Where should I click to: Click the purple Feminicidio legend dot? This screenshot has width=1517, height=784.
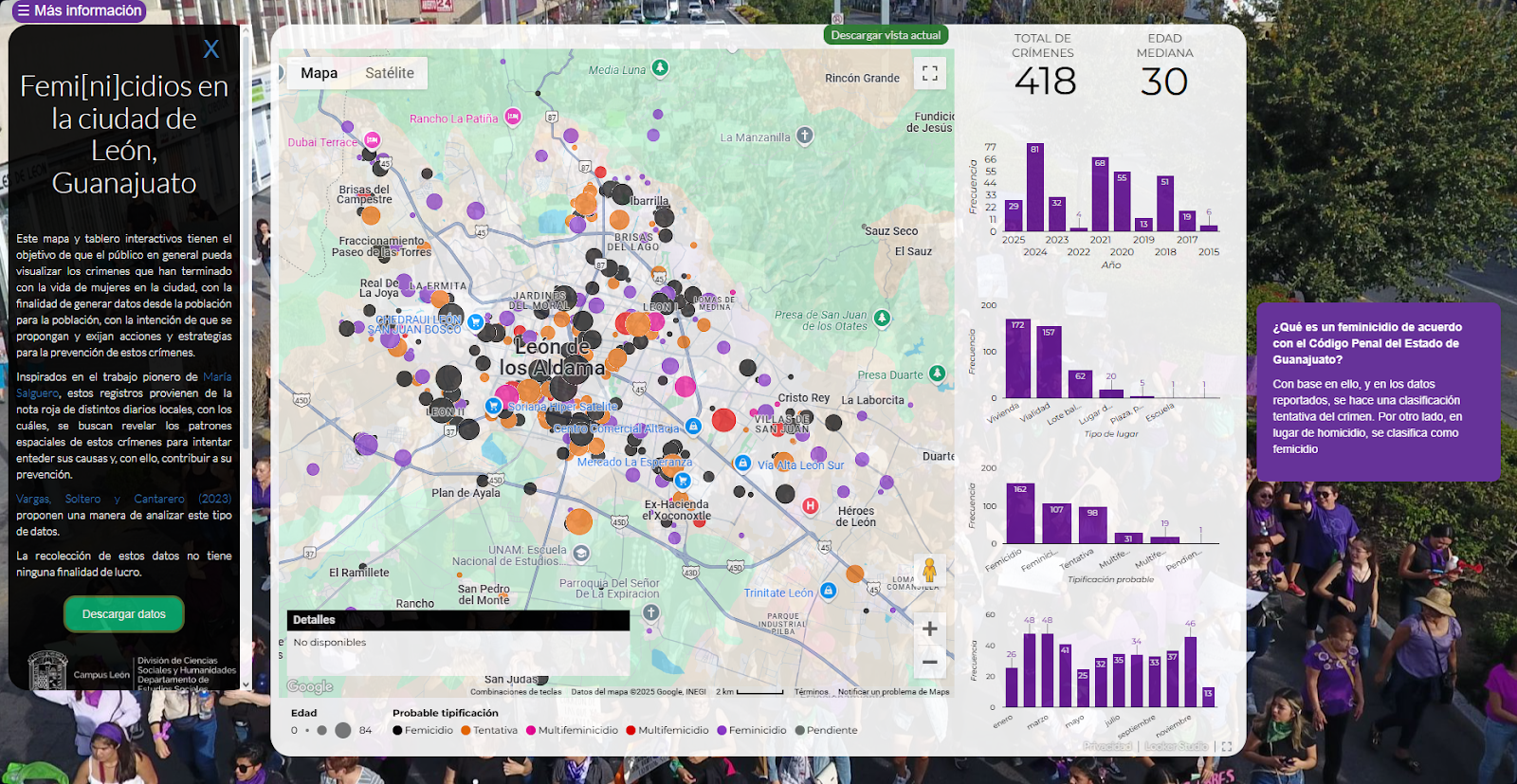(722, 730)
